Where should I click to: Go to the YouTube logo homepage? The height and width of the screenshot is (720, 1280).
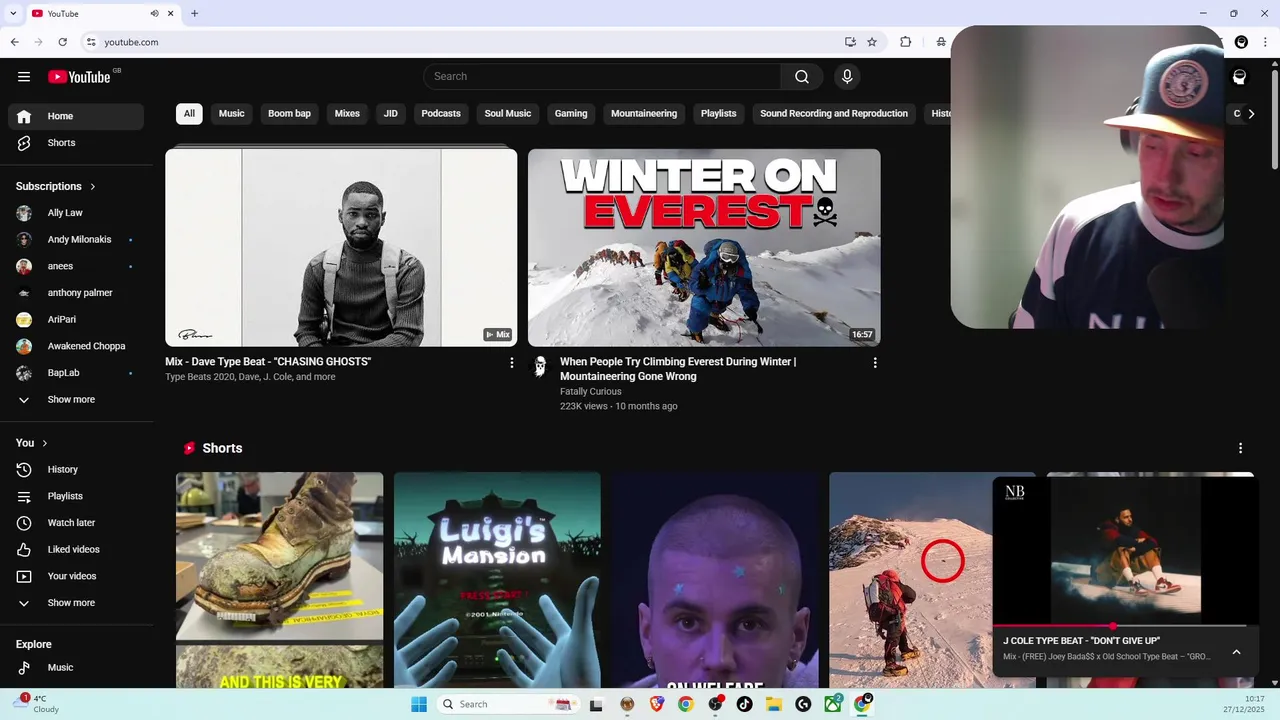[79, 77]
